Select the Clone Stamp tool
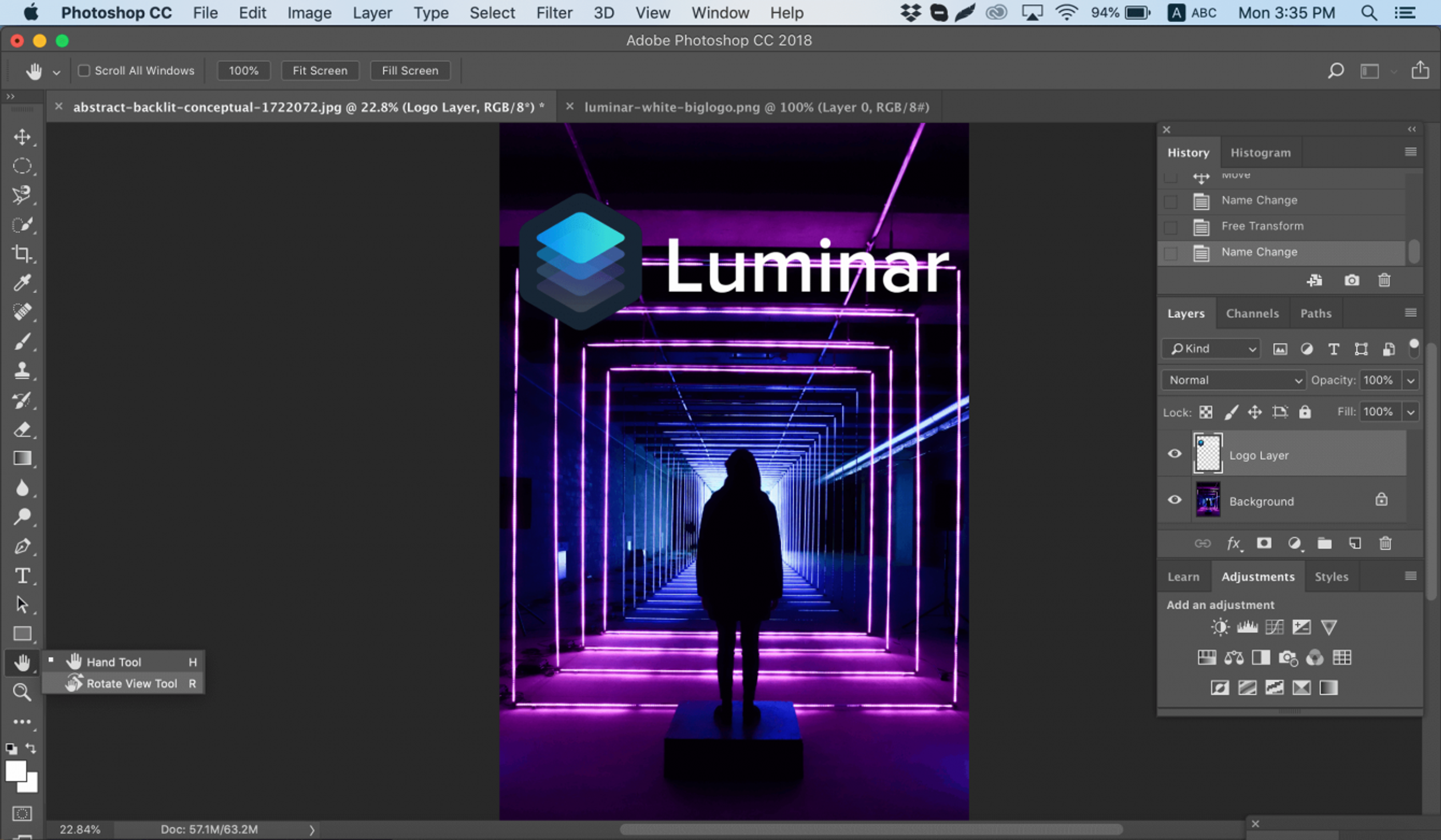1441x840 pixels. pyautogui.click(x=22, y=370)
